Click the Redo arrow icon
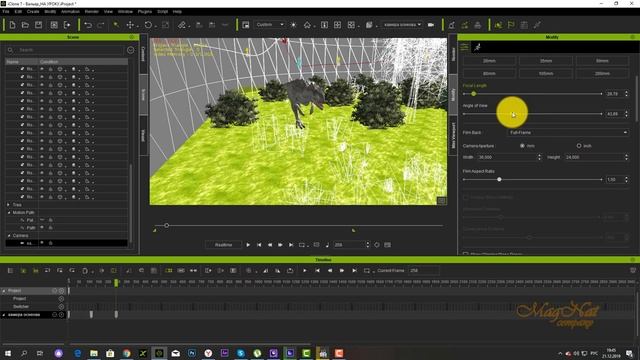The height and width of the screenshot is (360, 640). click(x=101, y=25)
